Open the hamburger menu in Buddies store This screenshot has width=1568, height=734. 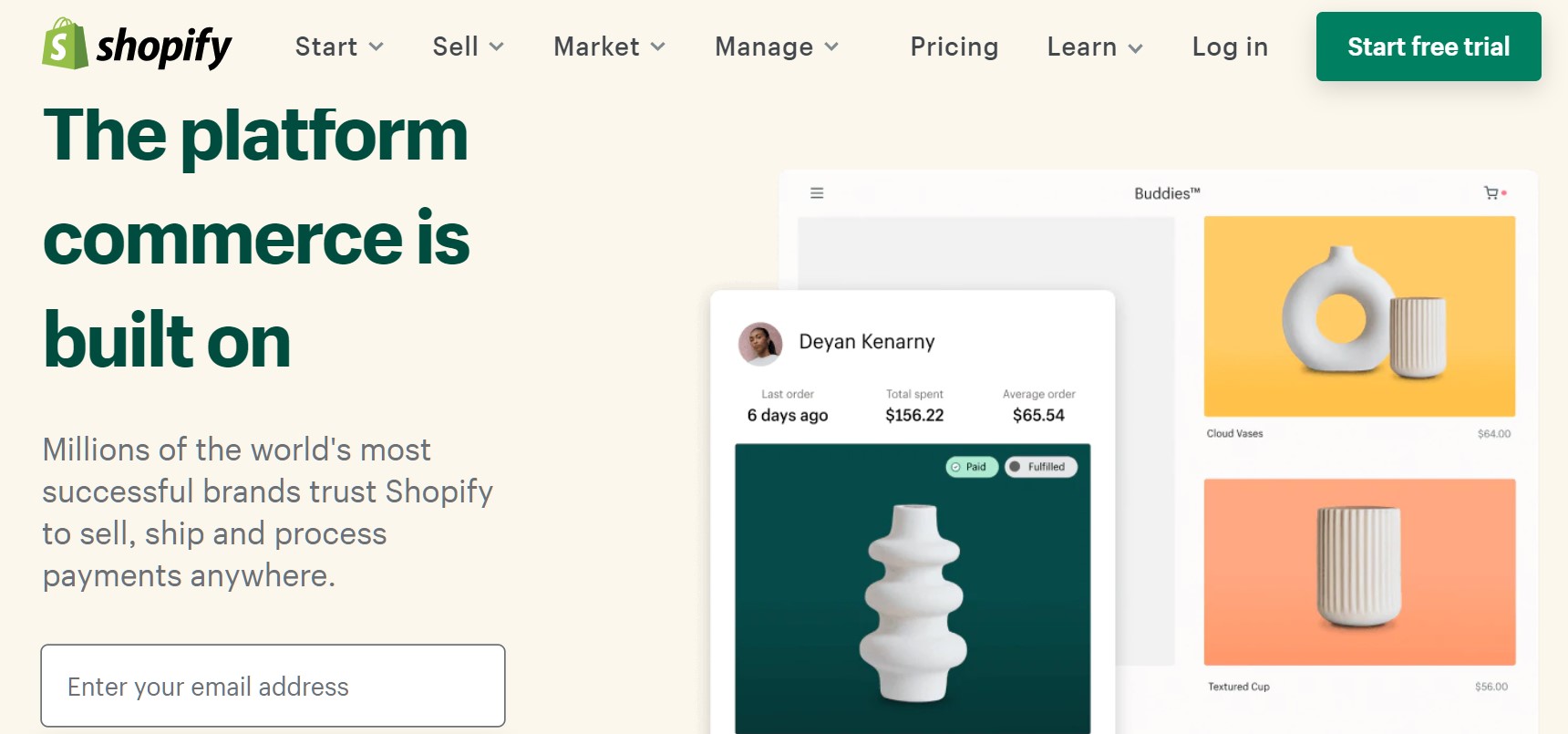tap(817, 193)
